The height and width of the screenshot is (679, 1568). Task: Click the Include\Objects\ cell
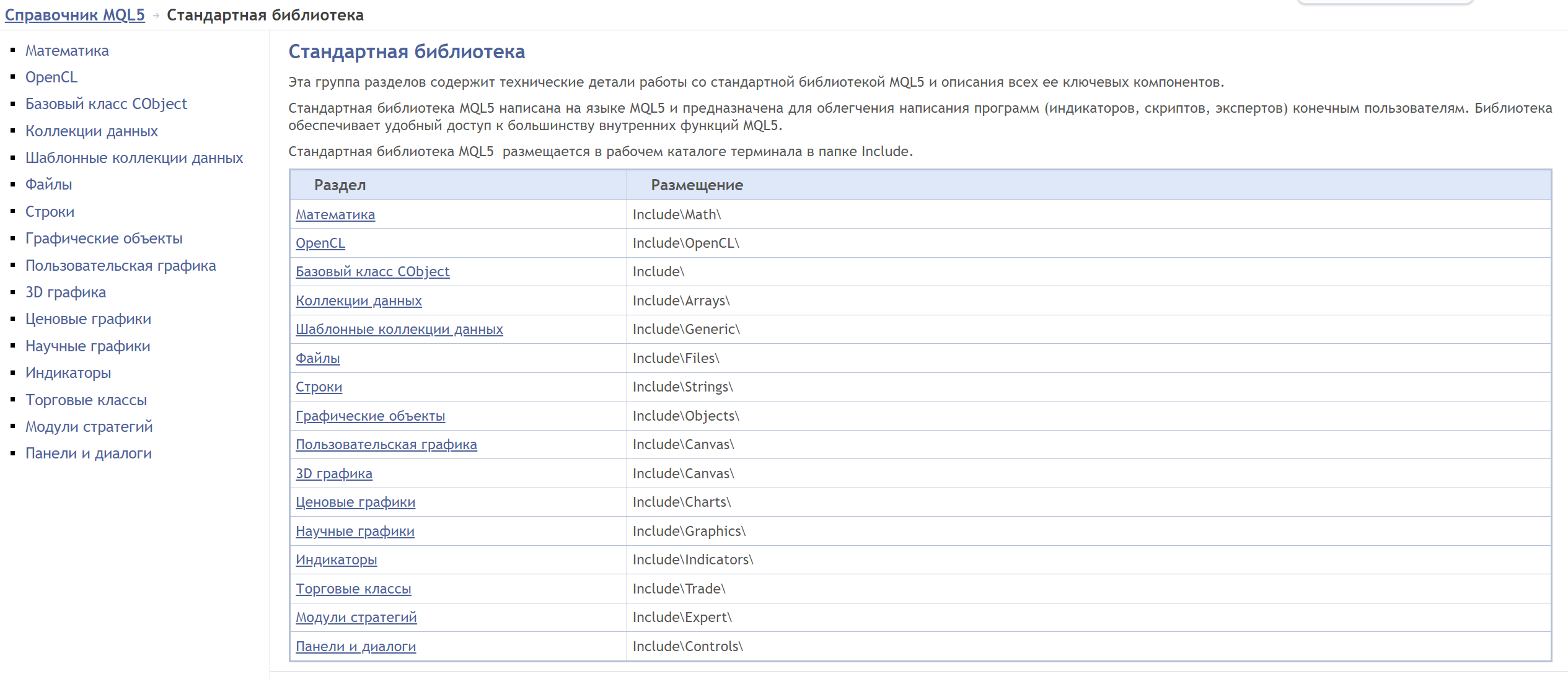tap(1089, 416)
